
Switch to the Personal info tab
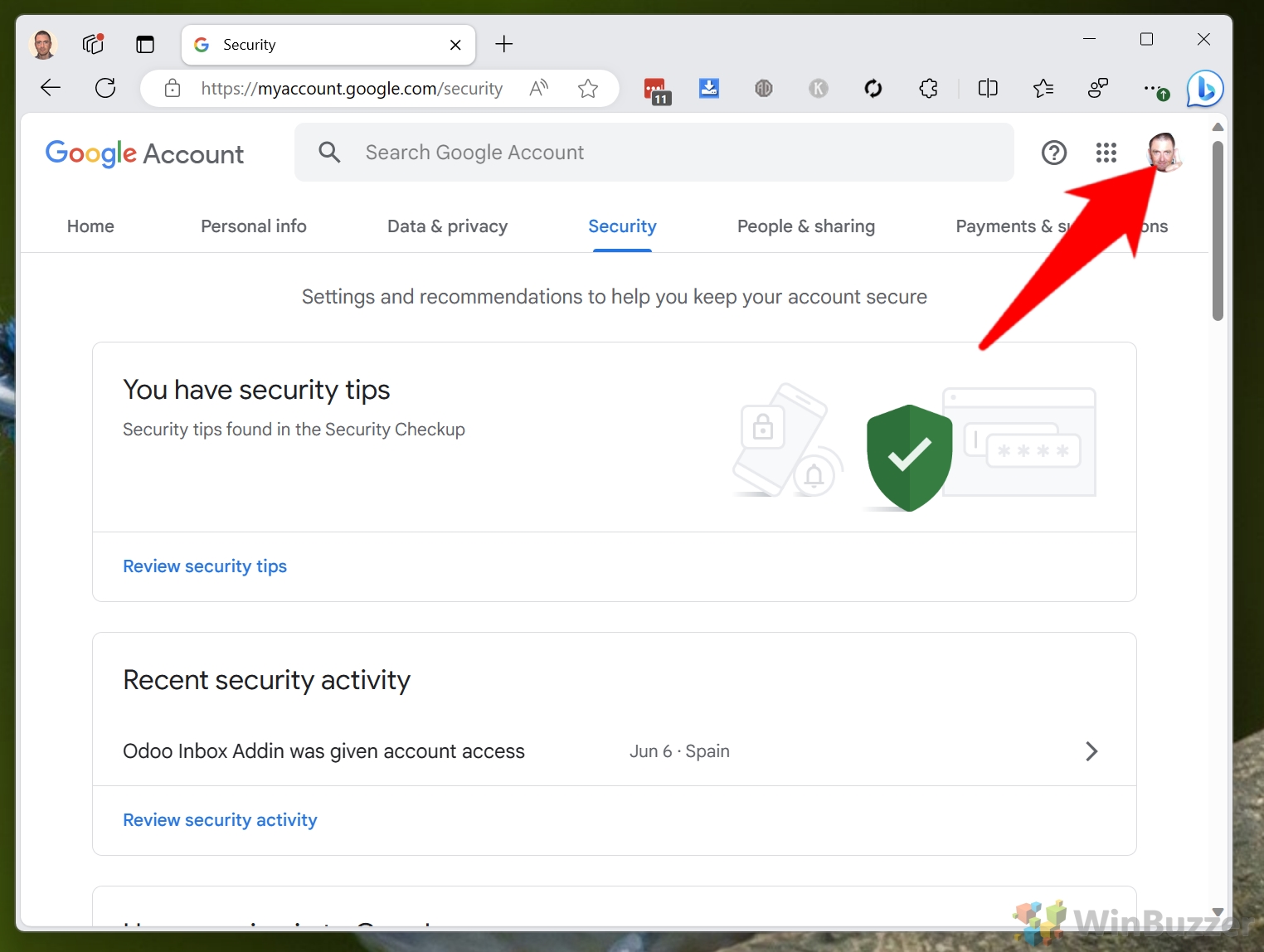coord(254,226)
